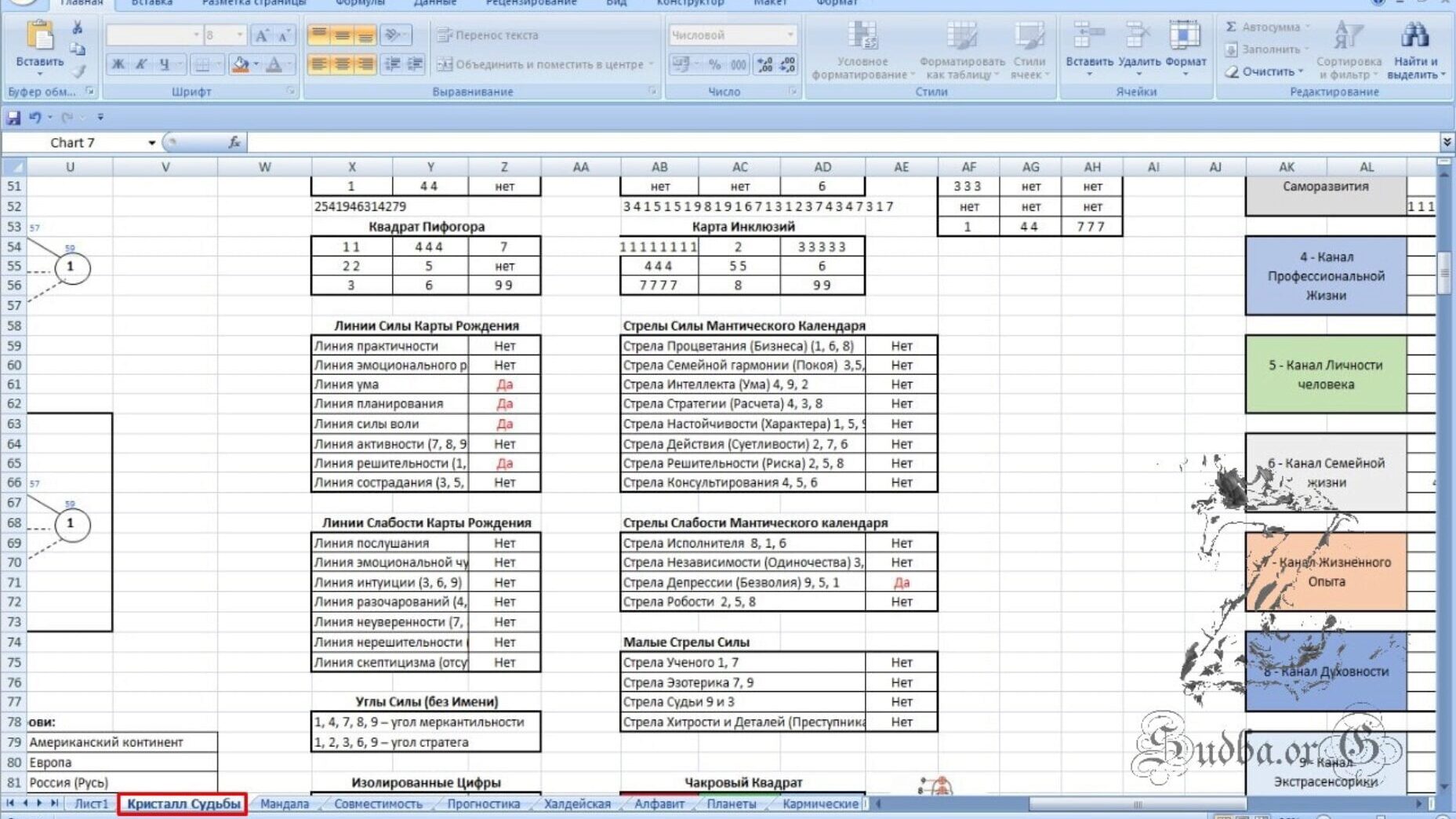The height and width of the screenshot is (819, 1456).
Task: Click the Format cells icon
Action: [1185, 36]
